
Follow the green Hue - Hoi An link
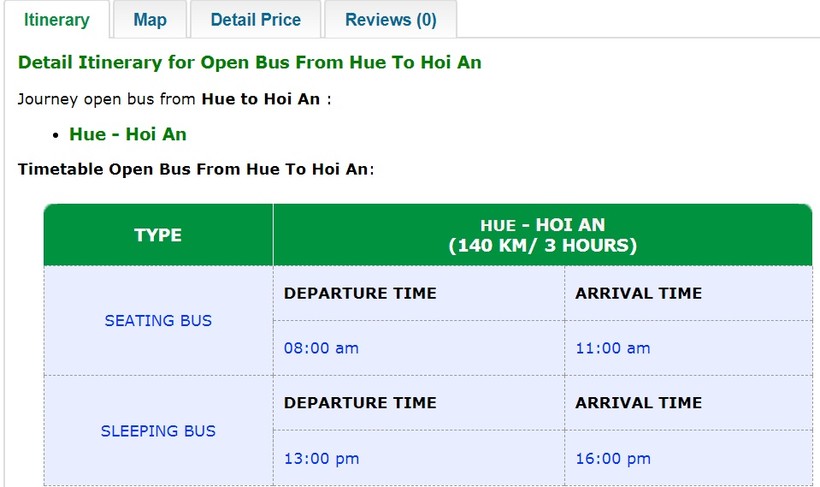(x=128, y=134)
